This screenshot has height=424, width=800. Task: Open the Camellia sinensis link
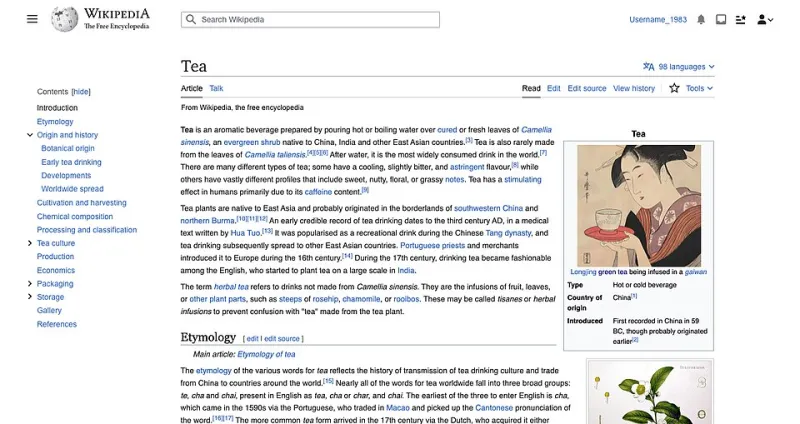(536, 130)
